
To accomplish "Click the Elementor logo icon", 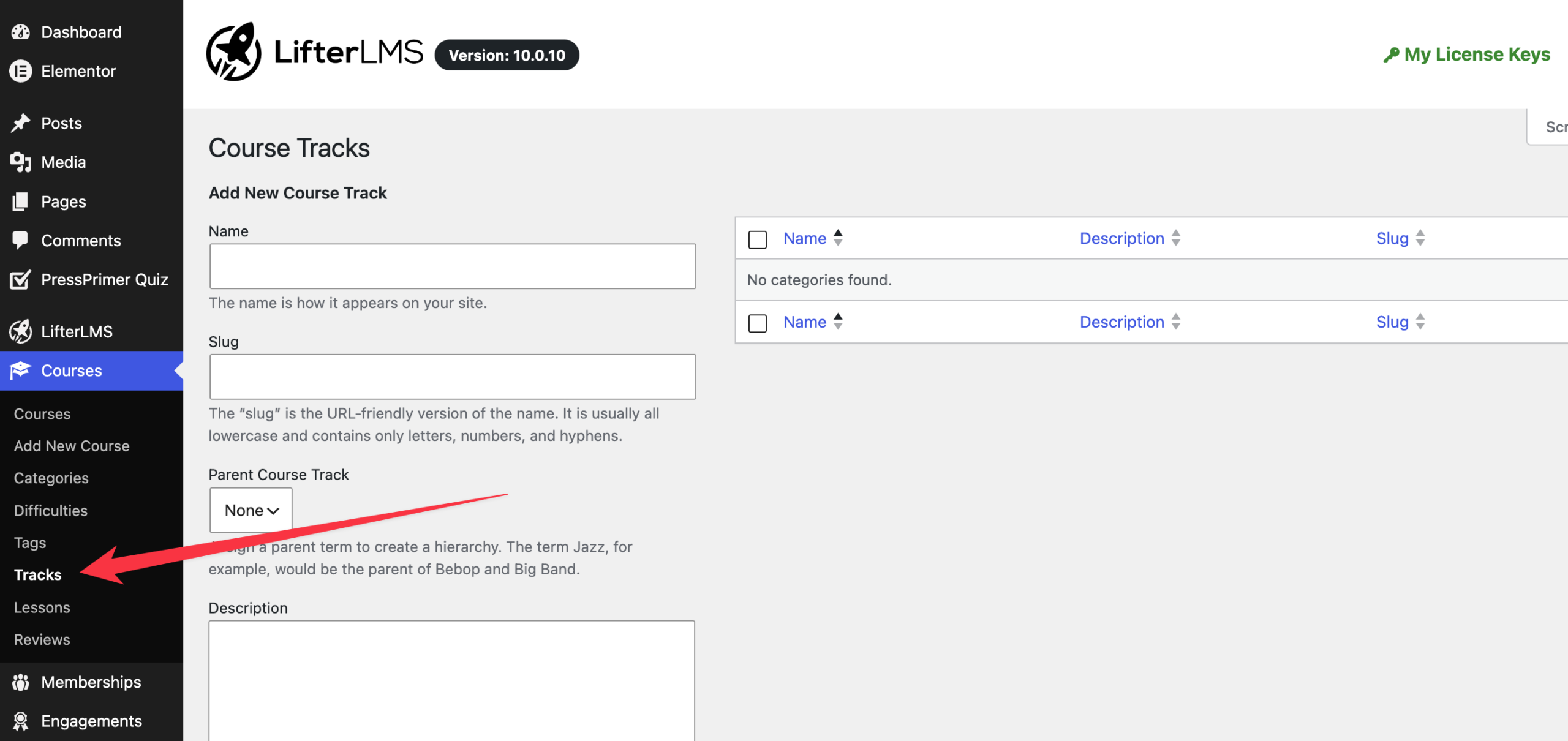I will (20, 71).
